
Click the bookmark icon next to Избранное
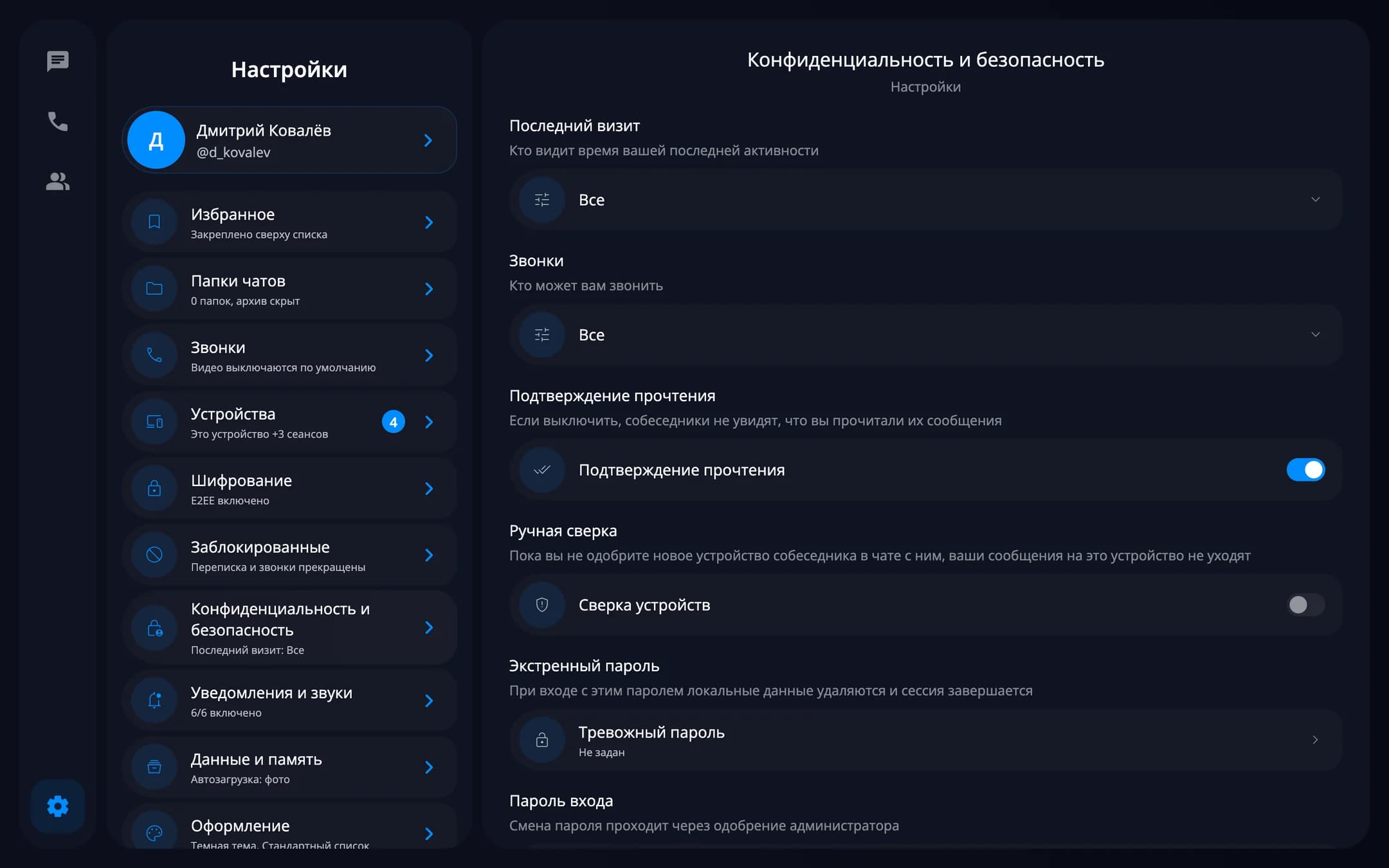click(154, 222)
